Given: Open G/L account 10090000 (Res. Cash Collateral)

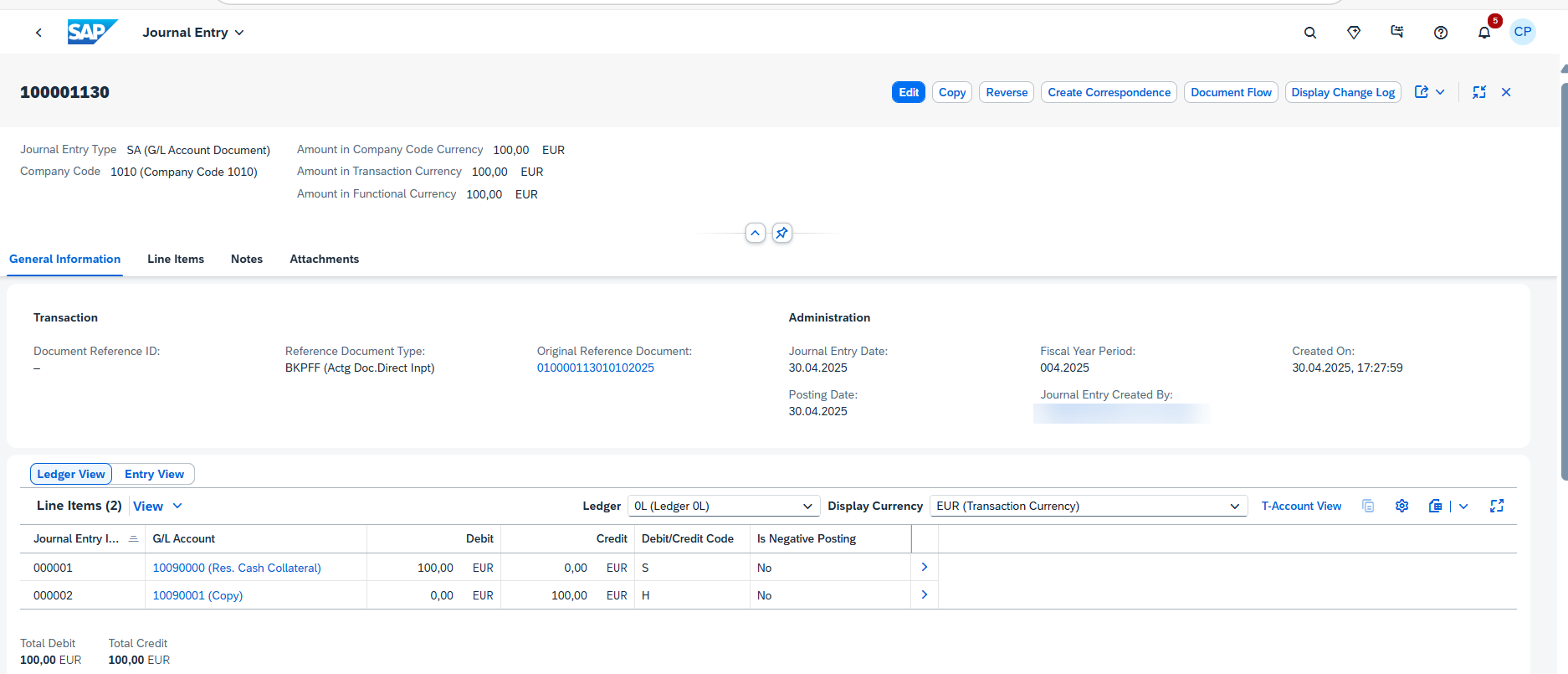Looking at the screenshot, I should (237, 568).
